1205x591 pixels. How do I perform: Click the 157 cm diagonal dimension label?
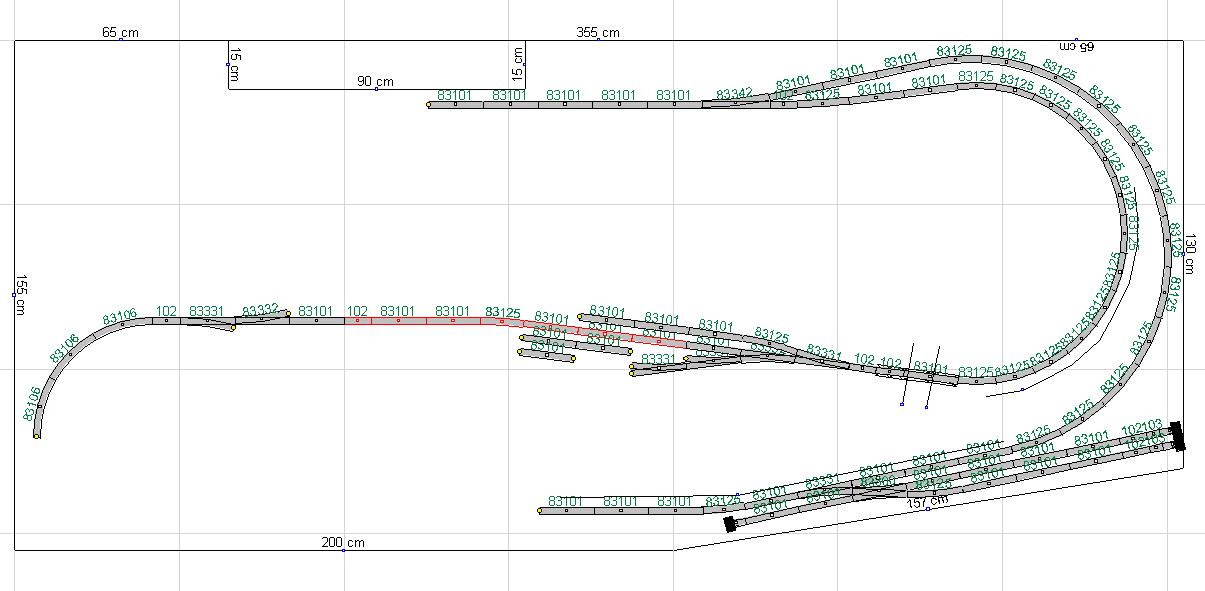click(x=926, y=502)
